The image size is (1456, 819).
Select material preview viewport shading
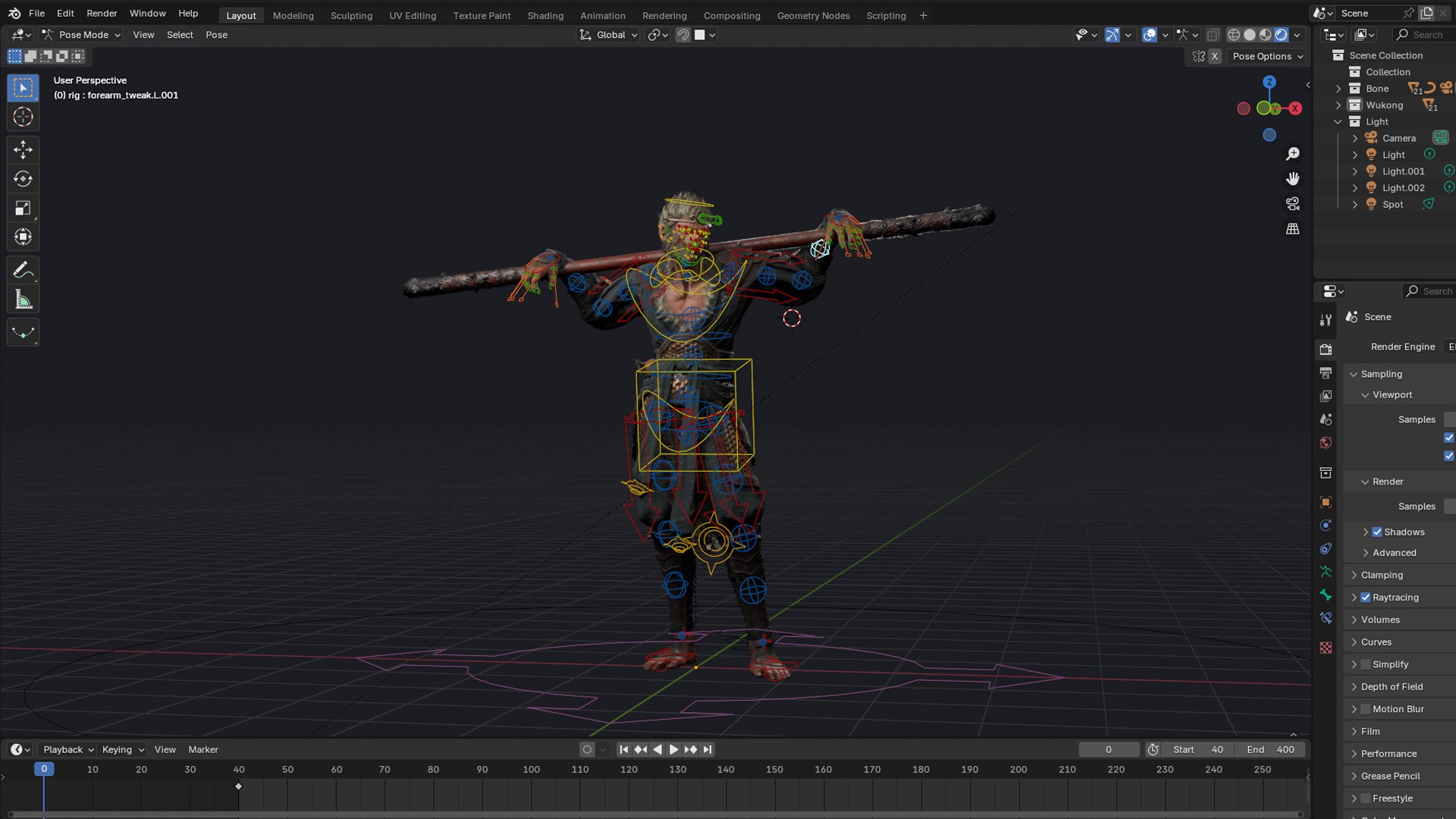(x=1266, y=35)
